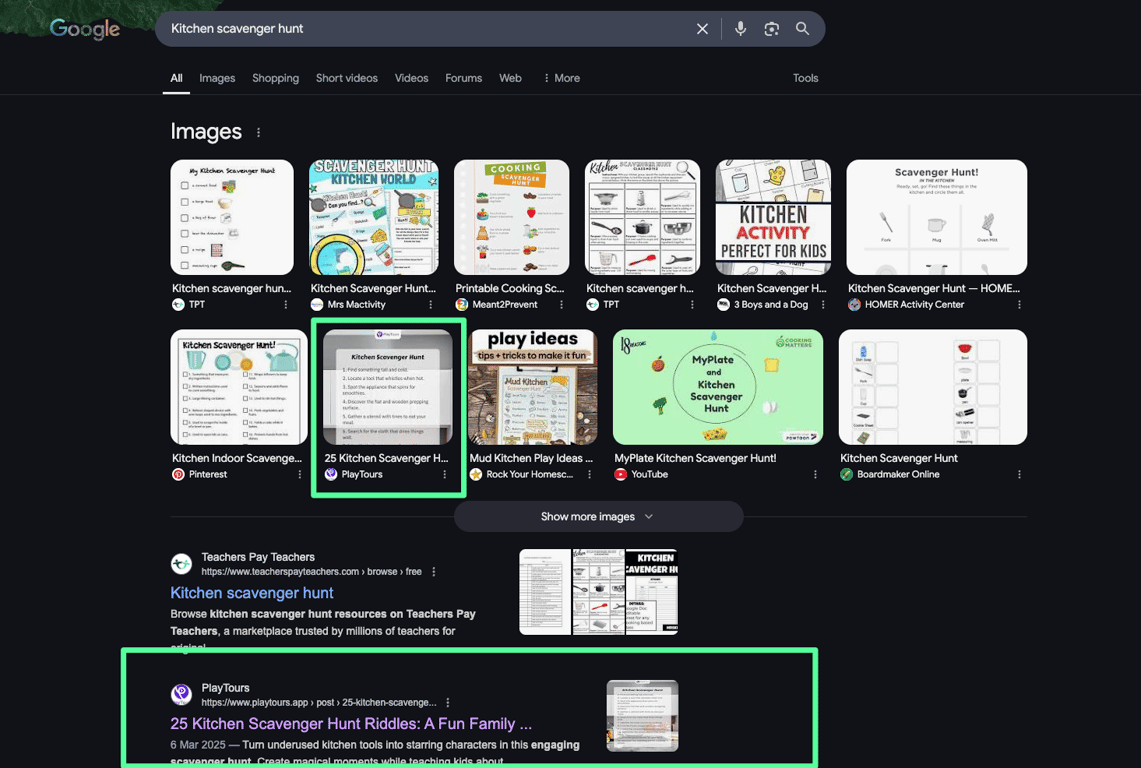
Task: Open three-dot menu for Rock Your Homeschool image
Action: (589, 475)
